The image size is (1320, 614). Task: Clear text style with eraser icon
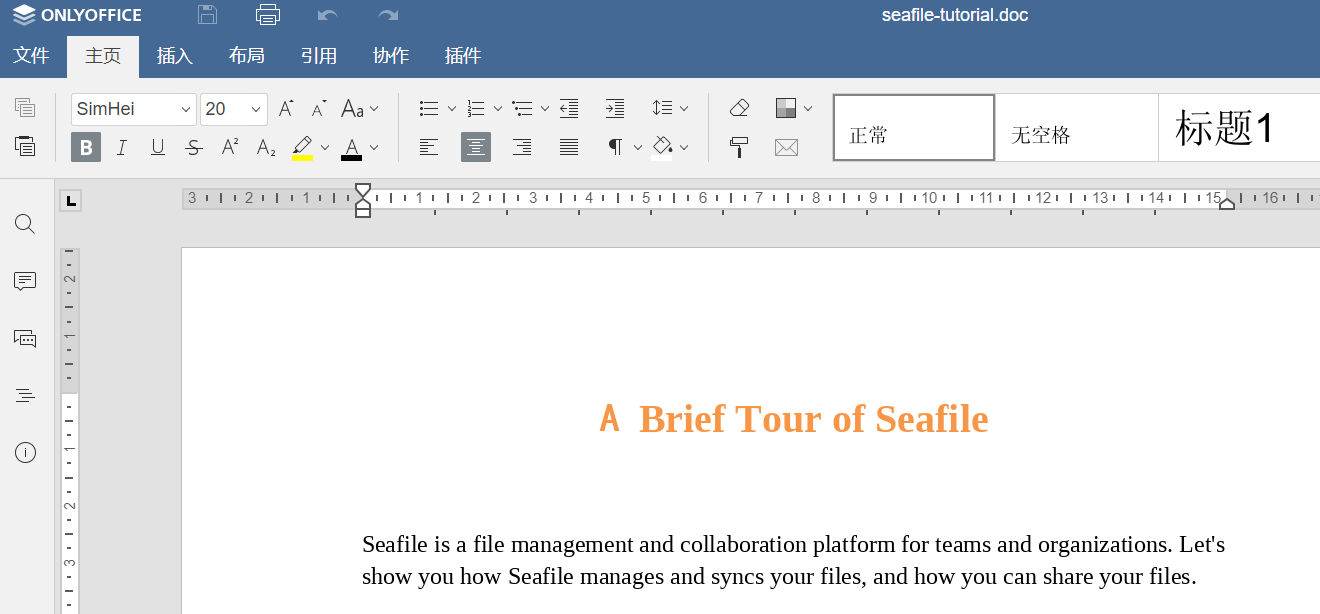pyautogui.click(x=739, y=108)
